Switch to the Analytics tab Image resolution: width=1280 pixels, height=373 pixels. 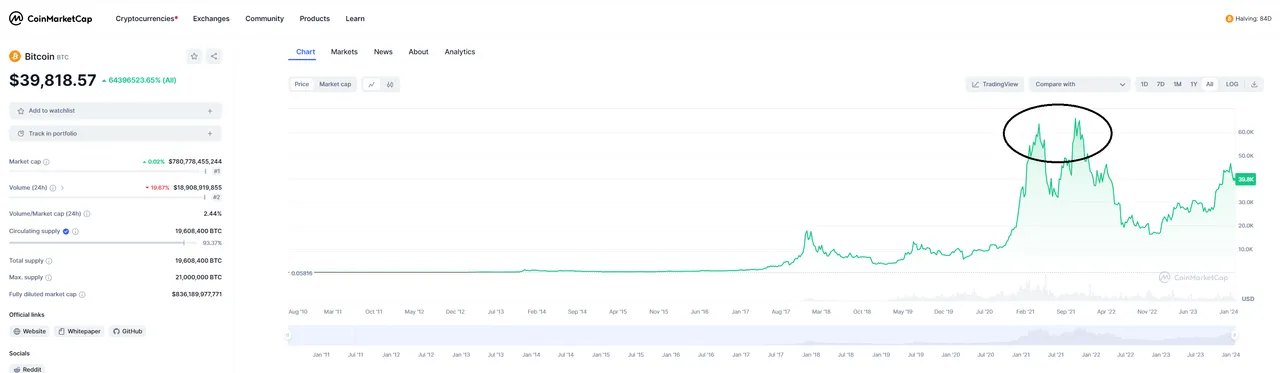[x=460, y=51]
